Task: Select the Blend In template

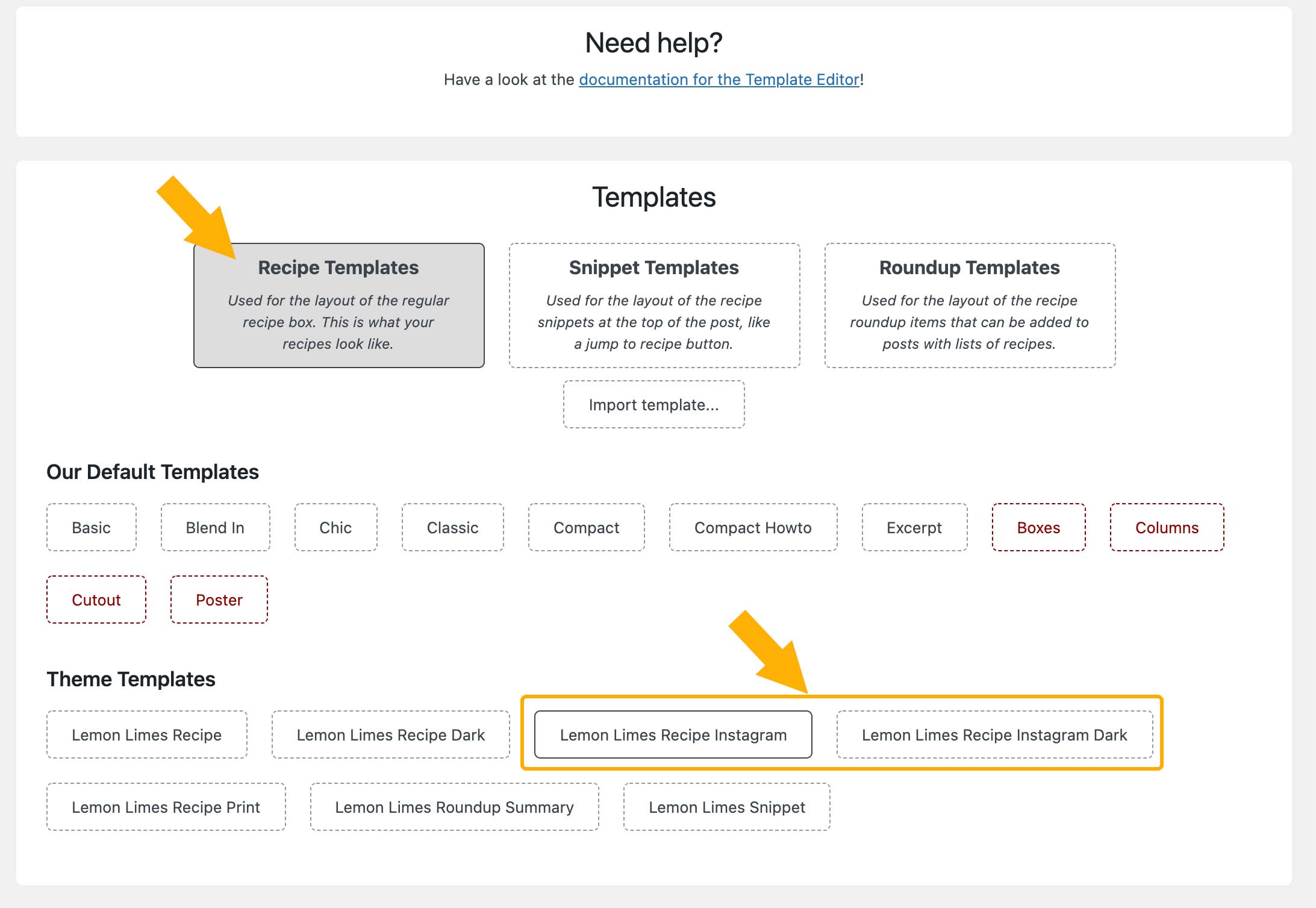Action: coord(215,528)
